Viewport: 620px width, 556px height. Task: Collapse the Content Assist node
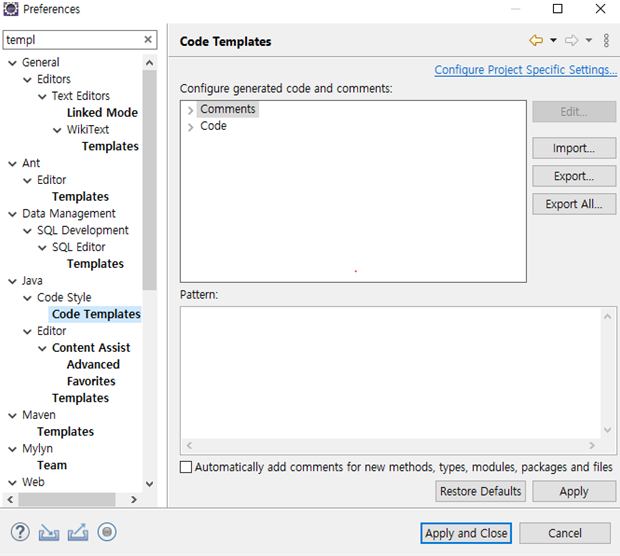[42, 348]
